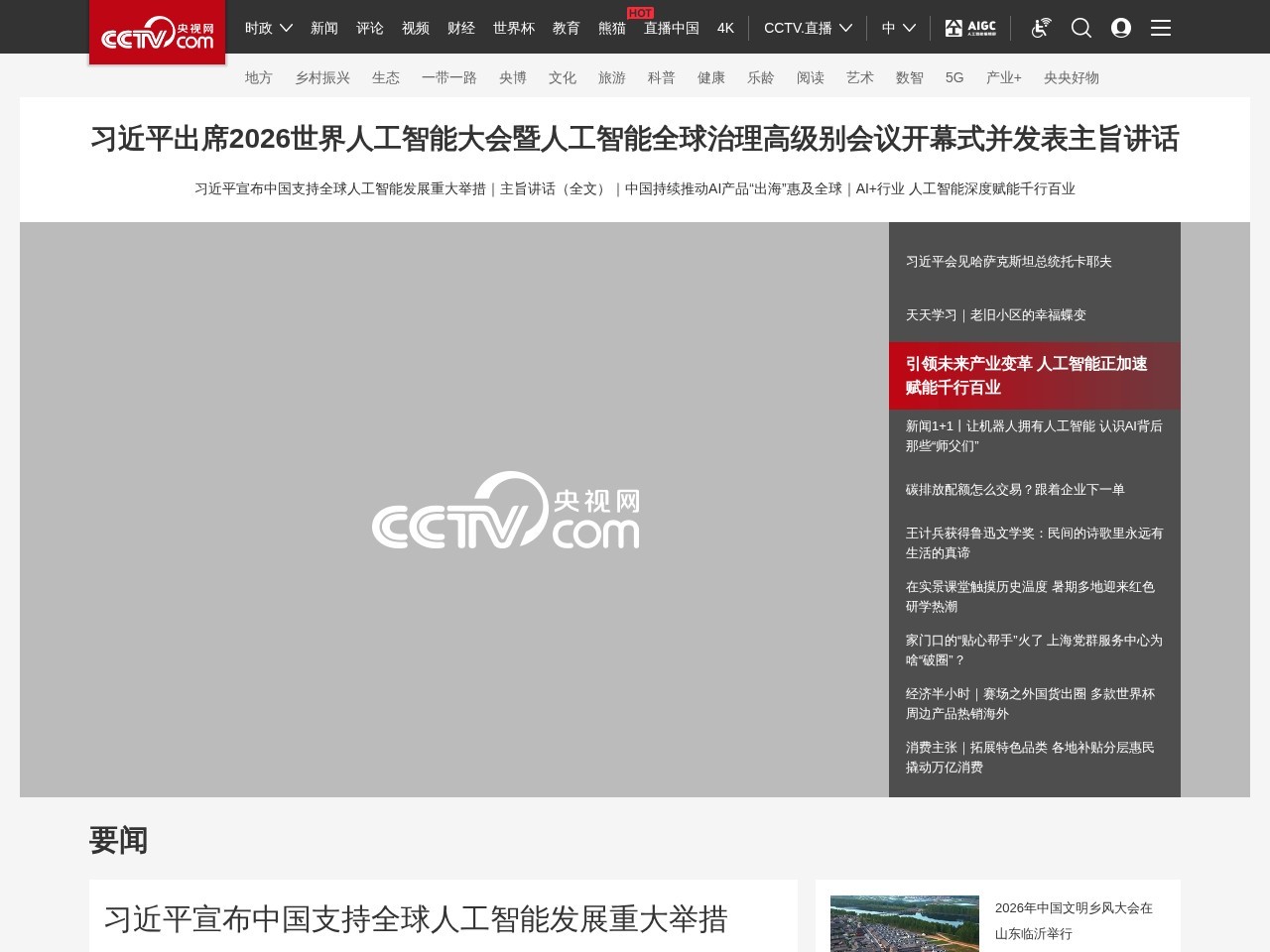Select 产业+ in the secondary nav
Viewport: 1270px width, 952px height.
pos(1004,77)
